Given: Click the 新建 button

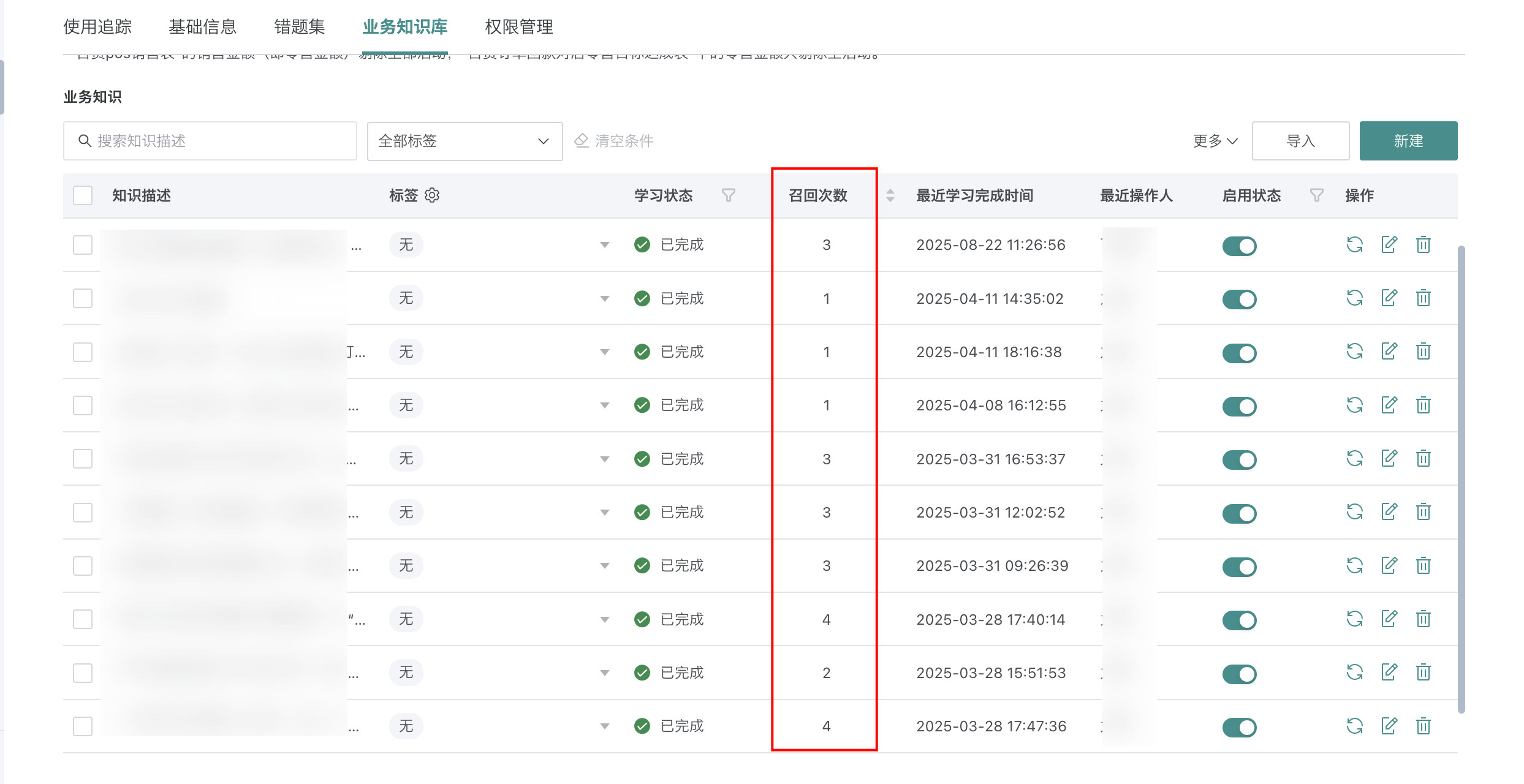Looking at the screenshot, I should point(1408,141).
